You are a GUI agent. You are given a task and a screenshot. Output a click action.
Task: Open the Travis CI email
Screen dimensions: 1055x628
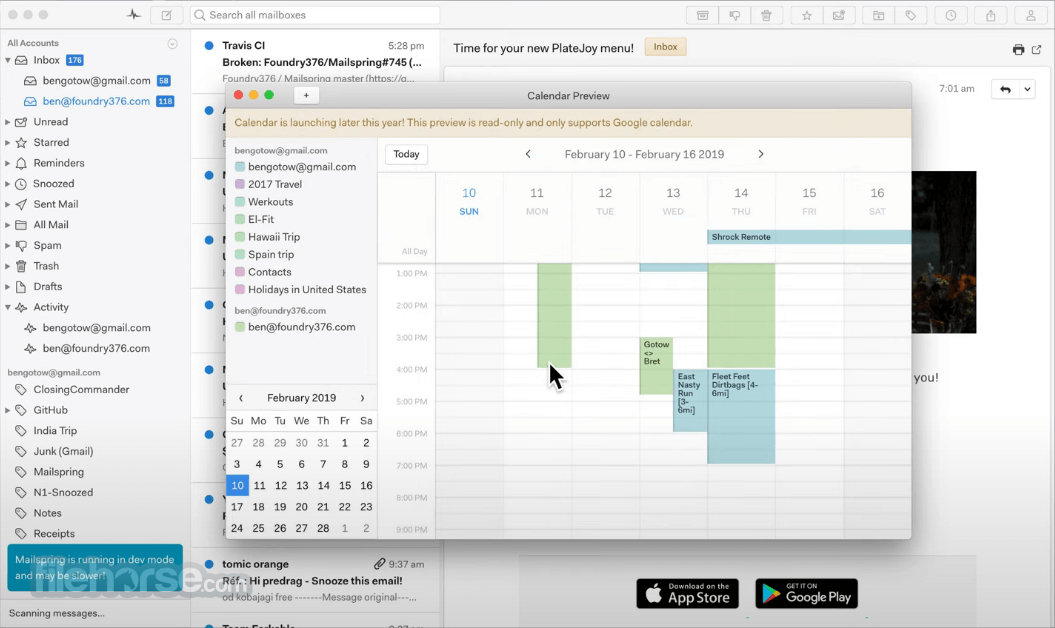click(316, 61)
